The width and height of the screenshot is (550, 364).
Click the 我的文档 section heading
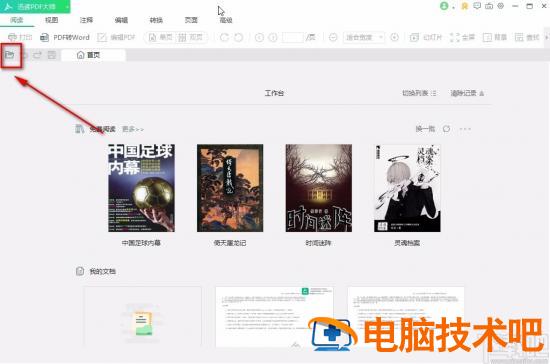click(x=102, y=271)
